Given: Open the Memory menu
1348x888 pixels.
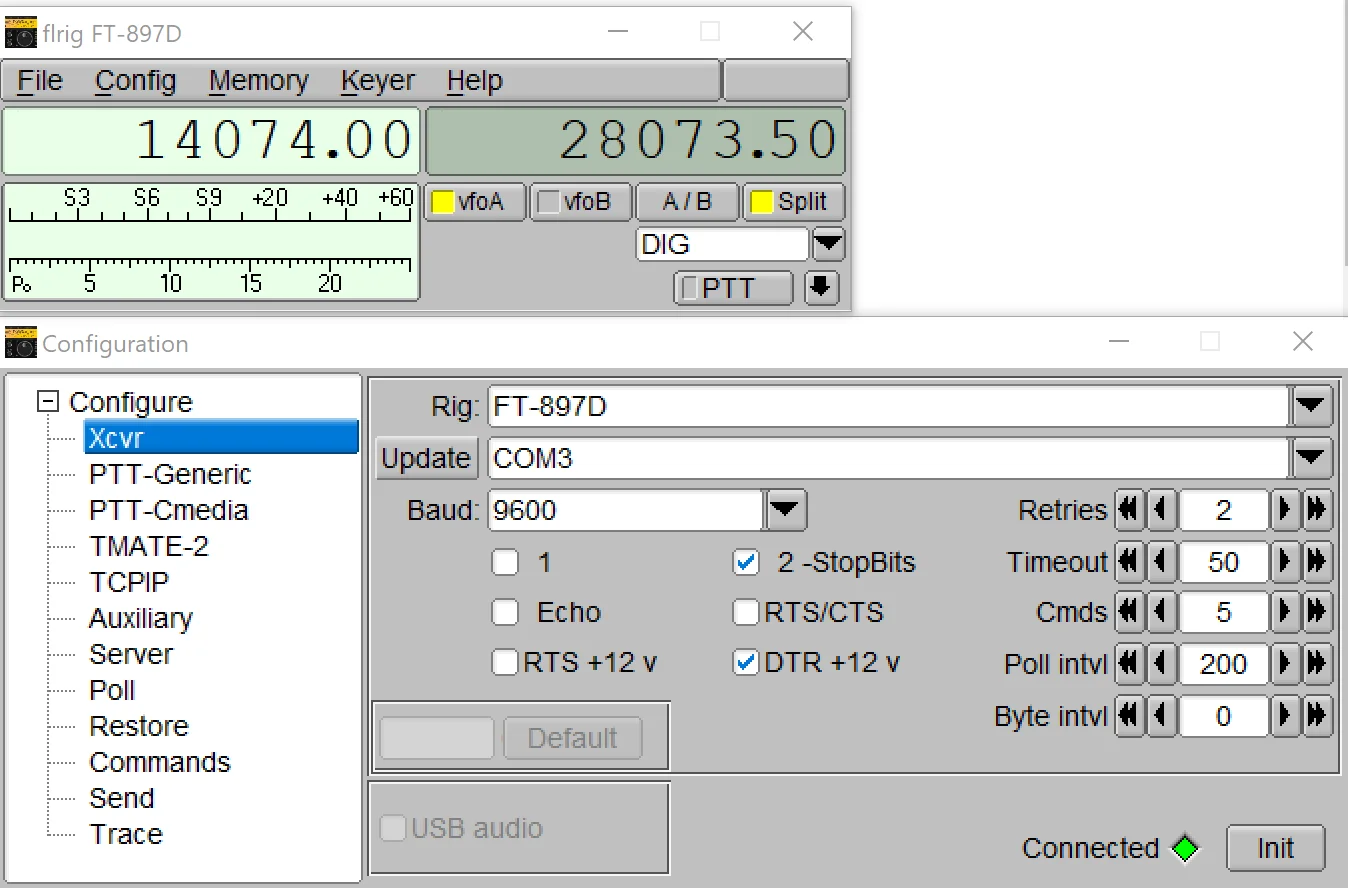Looking at the screenshot, I should pyautogui.click(x=259, y=81).
